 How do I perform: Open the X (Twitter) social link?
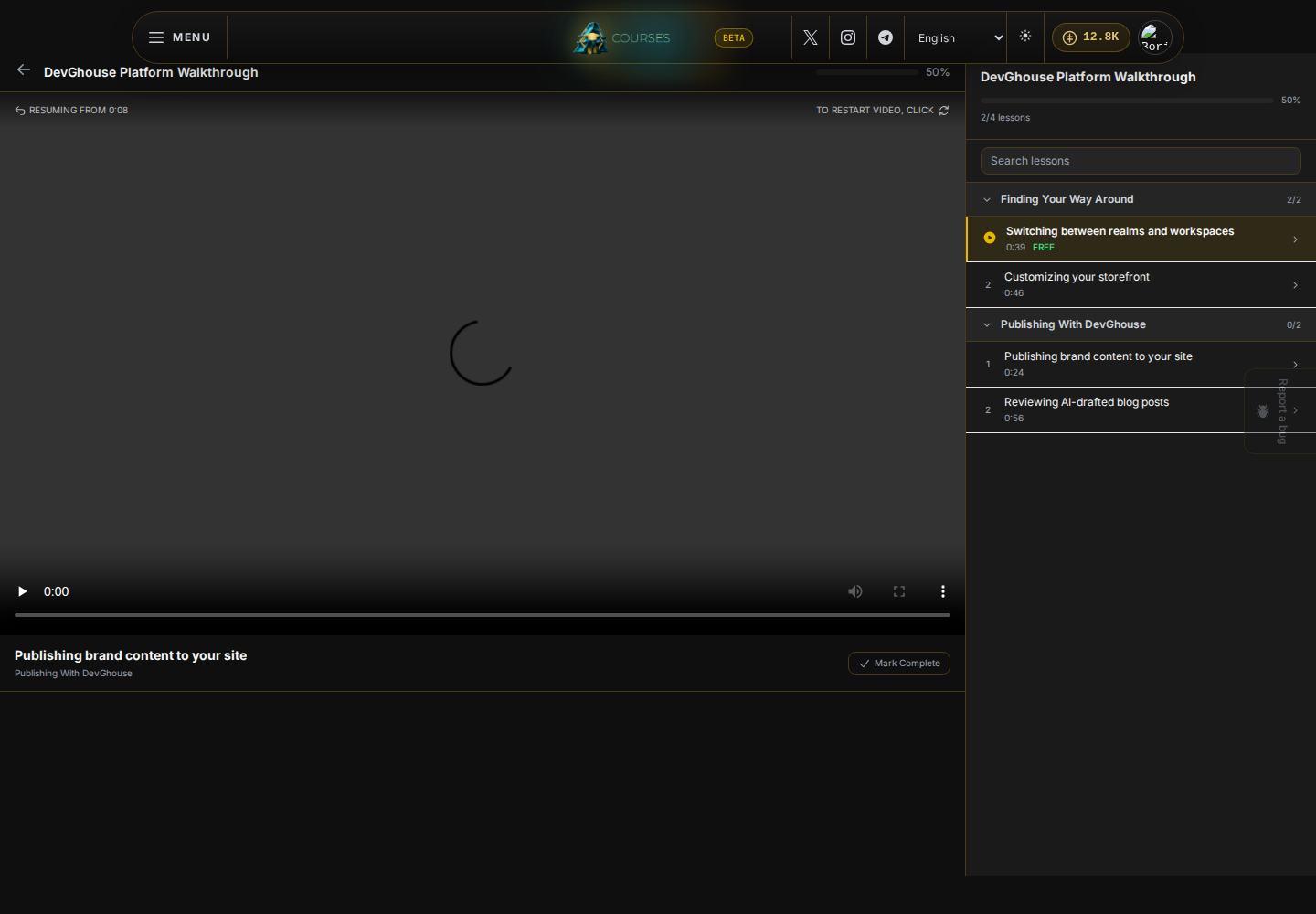[x=811, y=37]
